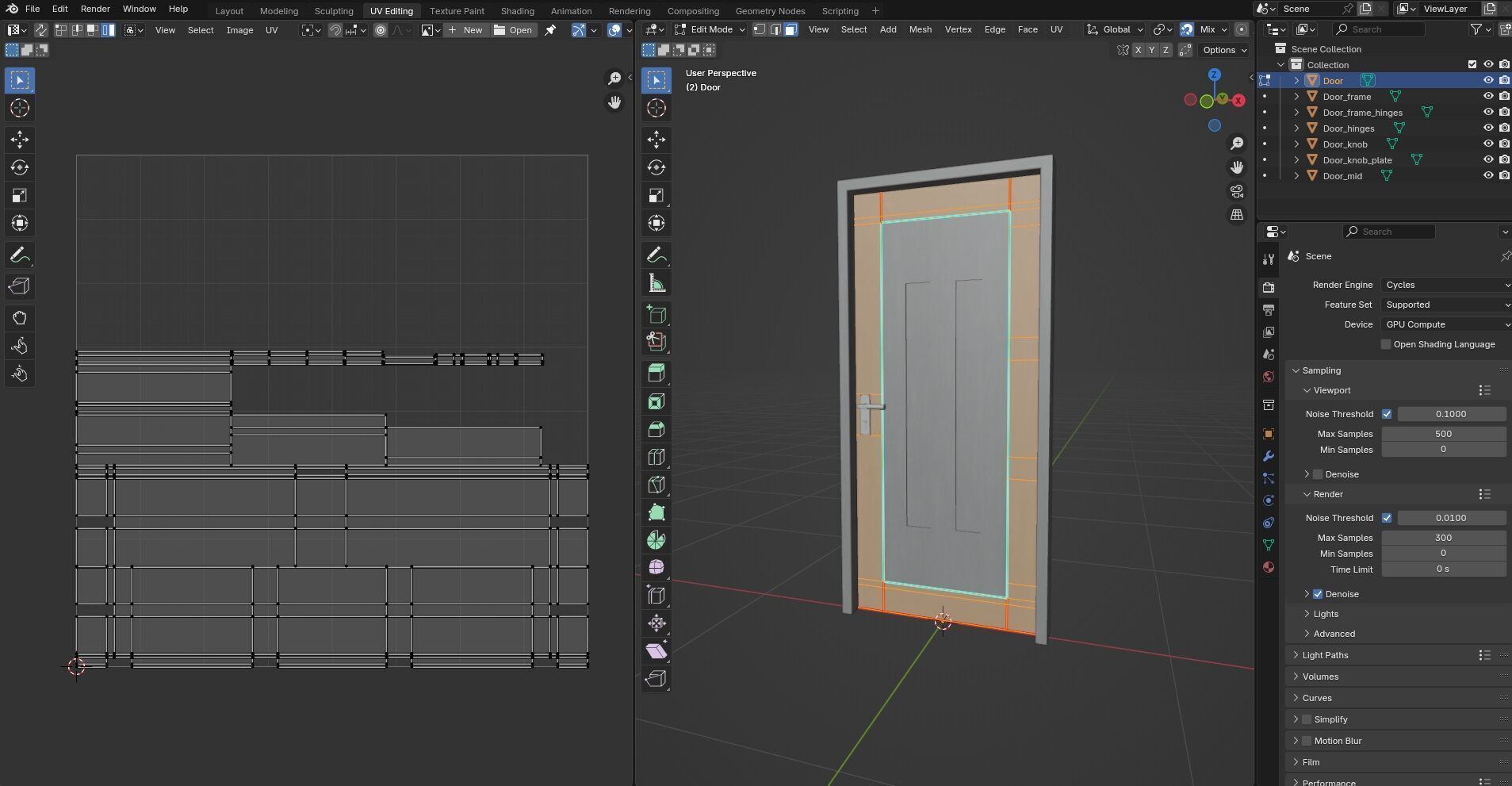Click the Open image button
This screenshot has height=786, width=1512.
[513, 29]
